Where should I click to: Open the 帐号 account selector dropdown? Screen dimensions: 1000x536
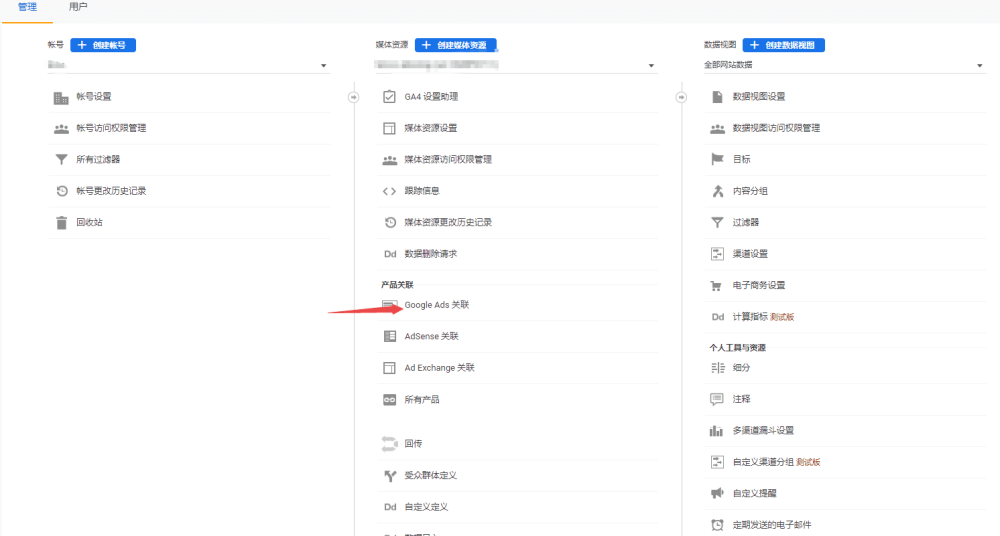[188, 66]
